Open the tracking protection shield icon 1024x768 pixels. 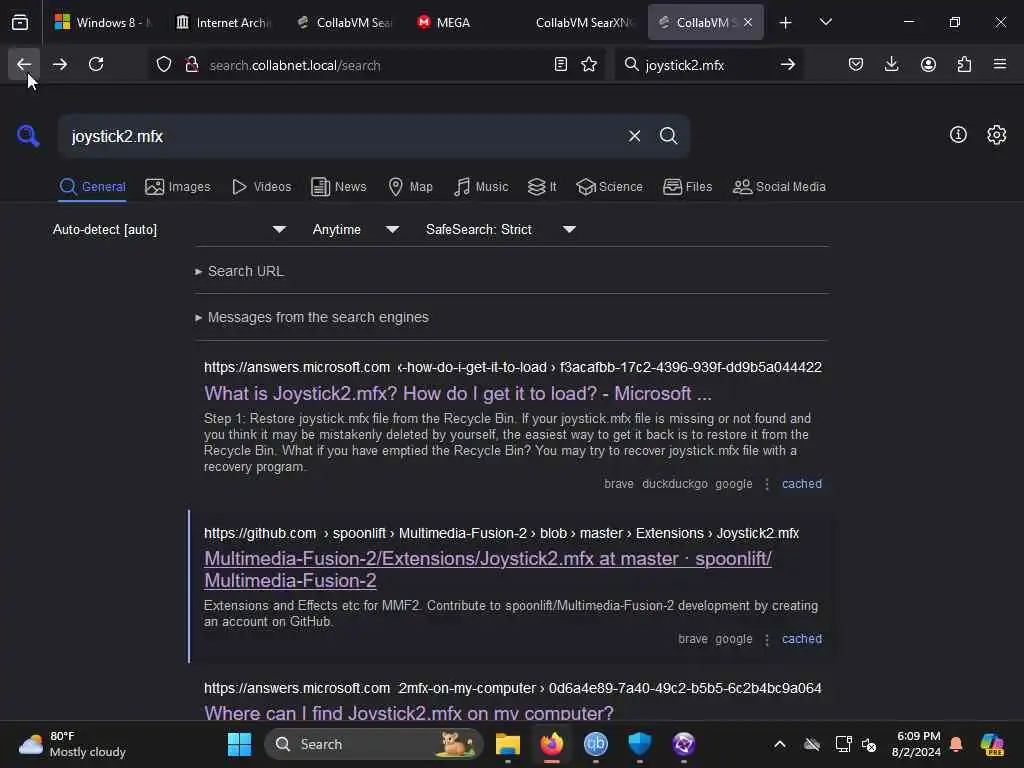pos(164,65)
